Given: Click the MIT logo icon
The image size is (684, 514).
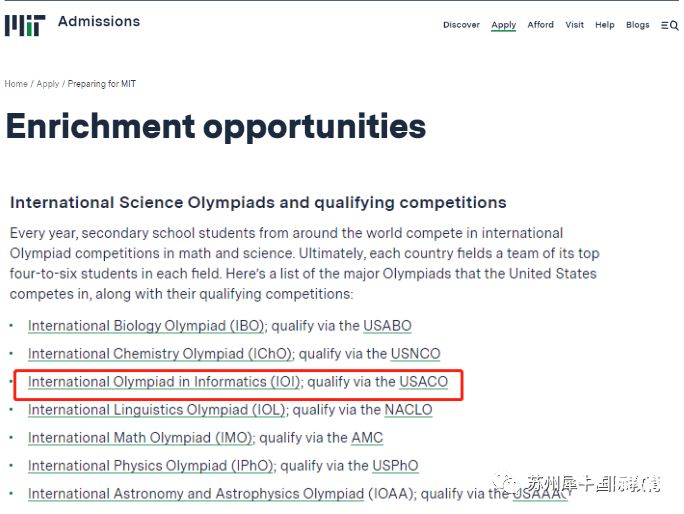Looking at the screenshot, I should (25, 25).
